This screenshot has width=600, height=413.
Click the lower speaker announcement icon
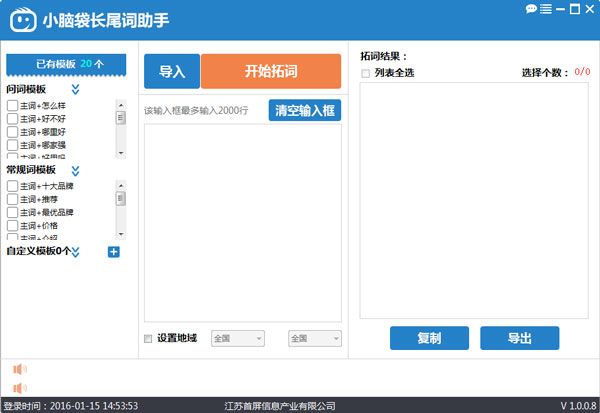(20, 388)
